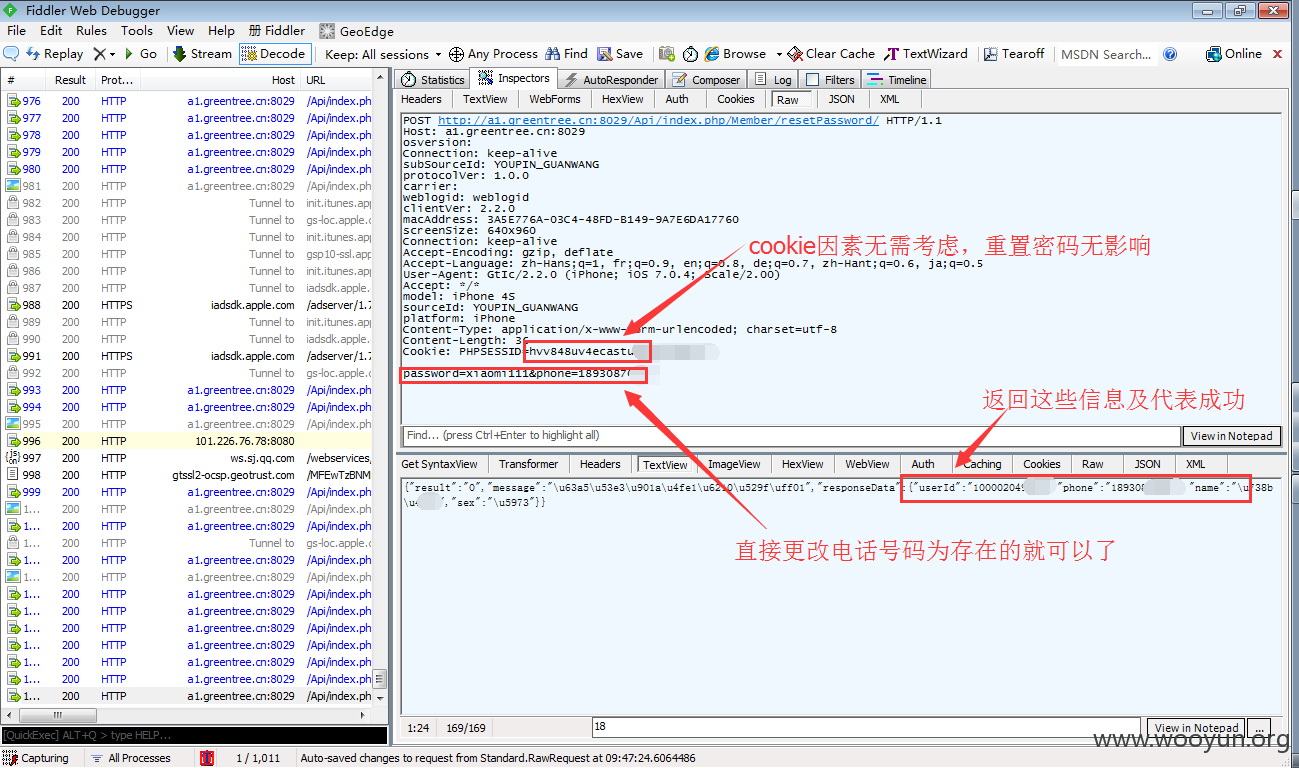Click the blue help question icon
1299x768 pixels.
coord(1170,54)
